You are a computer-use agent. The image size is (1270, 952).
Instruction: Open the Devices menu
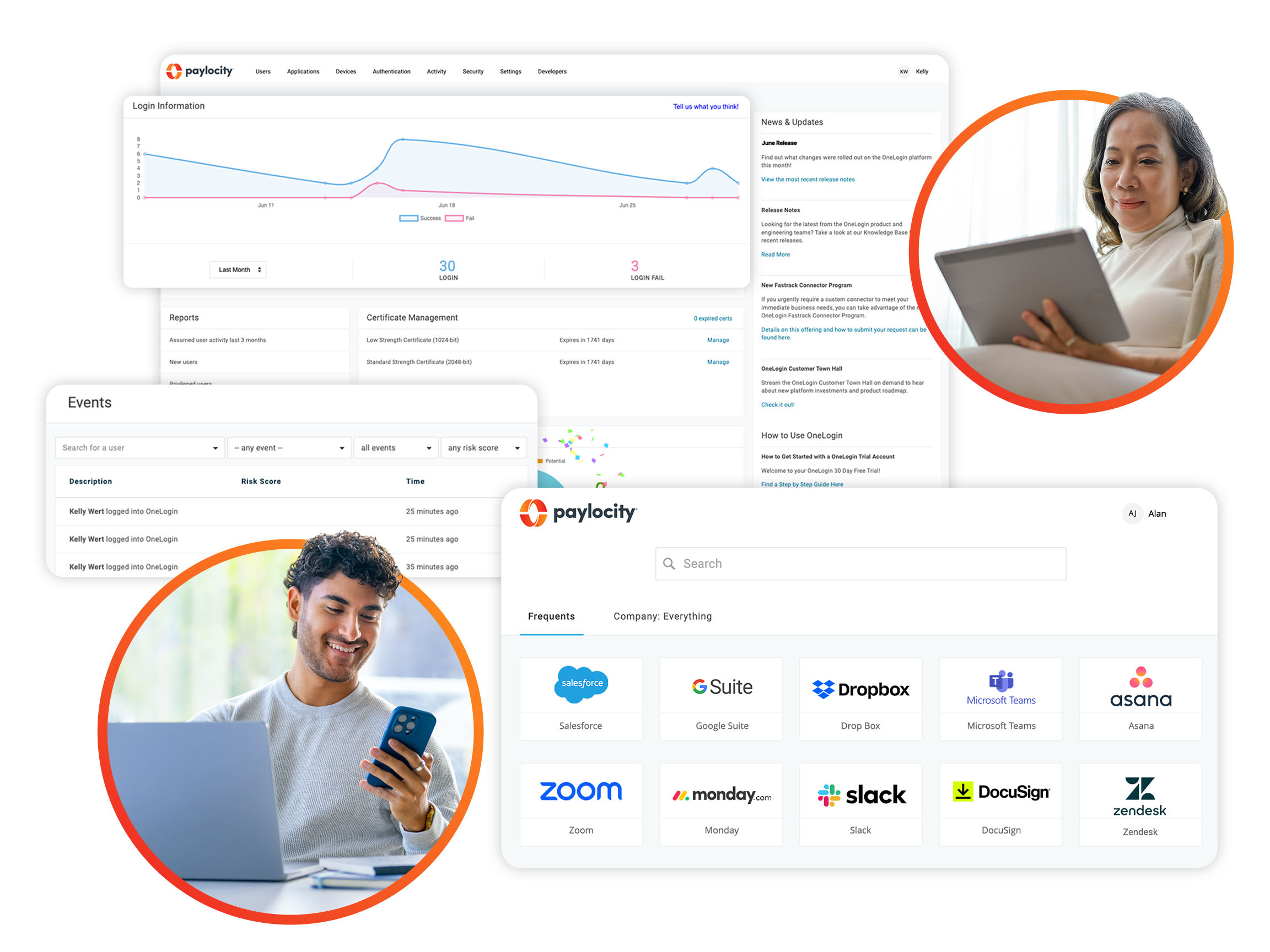tap(346, 72)
